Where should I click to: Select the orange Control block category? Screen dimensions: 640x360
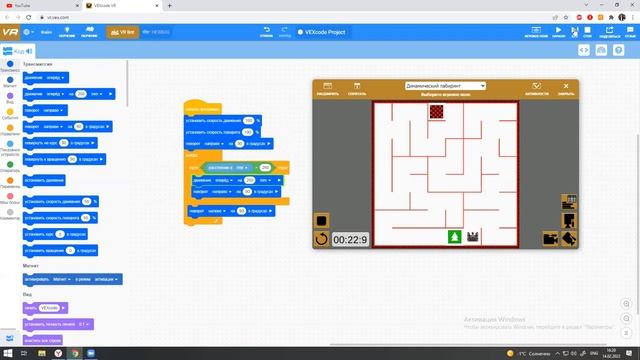pyautogui.click(x=10, y=130)
